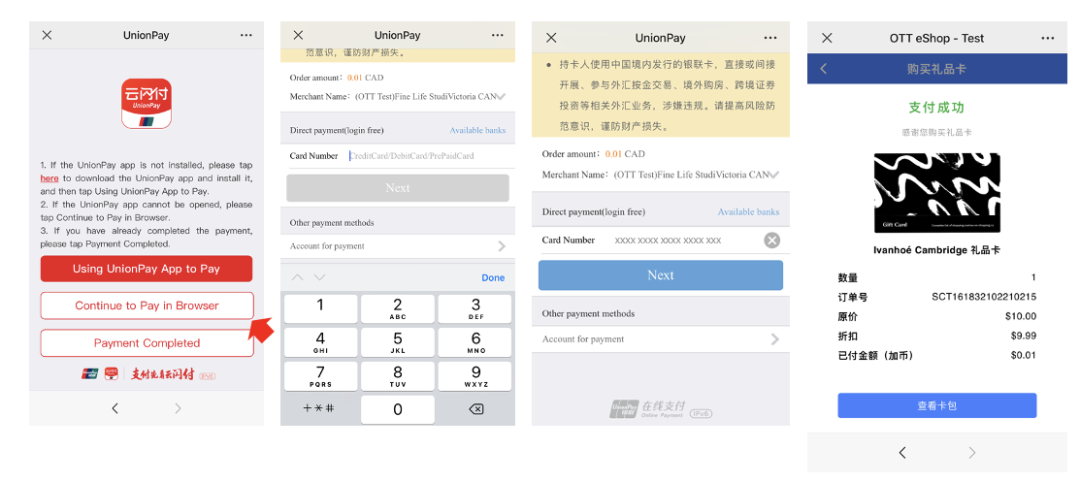Viewport: 1080px width, 482px height.
Task: Go forward using OTT eShop bottom arrow
Action: (x=972, y=452)
